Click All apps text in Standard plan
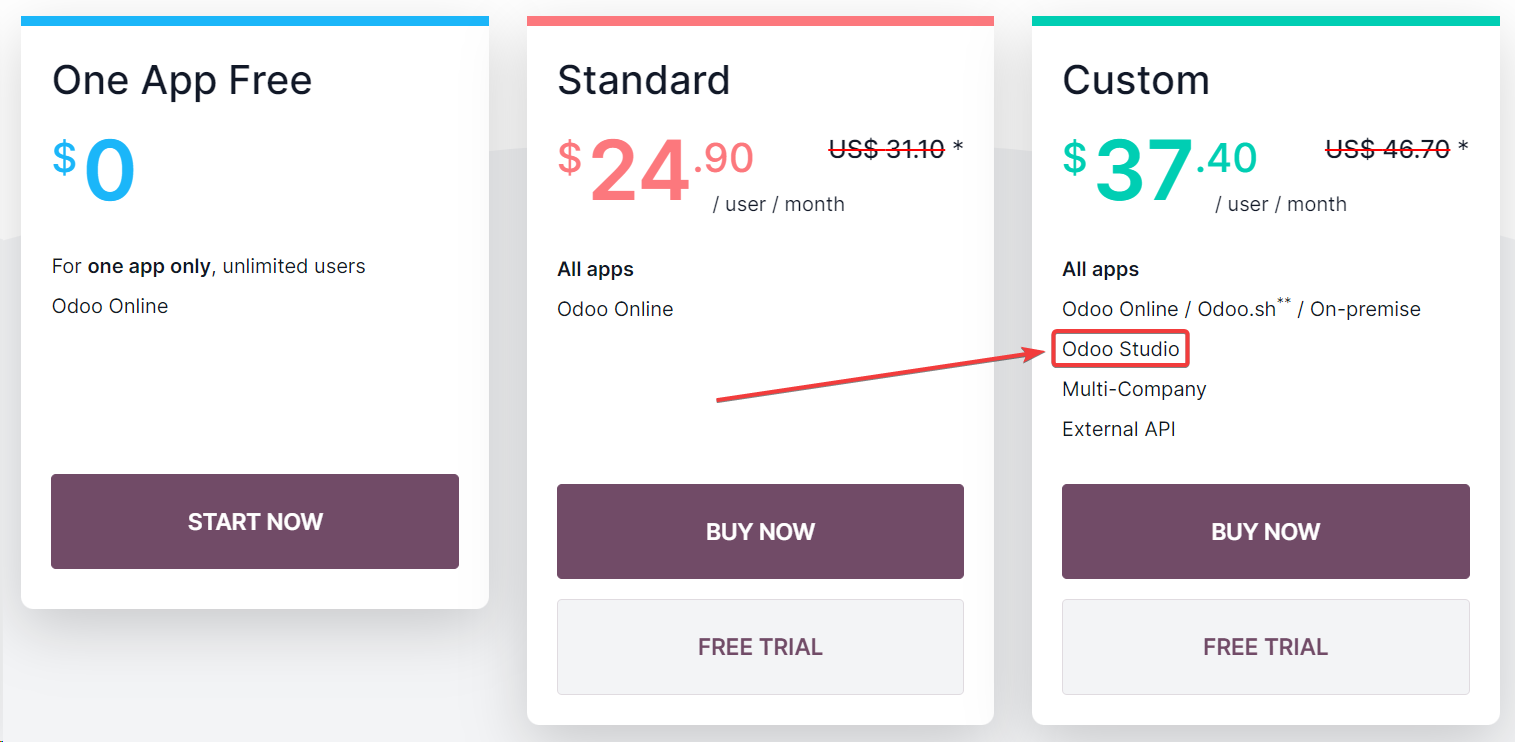This screenshot has height=742, width=1515. pos(595,269)
